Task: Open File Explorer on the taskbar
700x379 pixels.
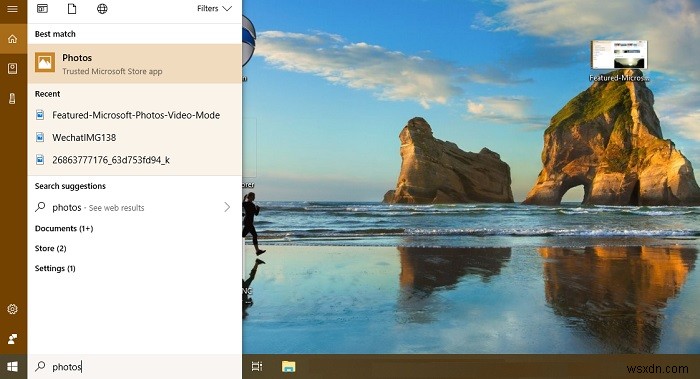Action: coord(288,367)
